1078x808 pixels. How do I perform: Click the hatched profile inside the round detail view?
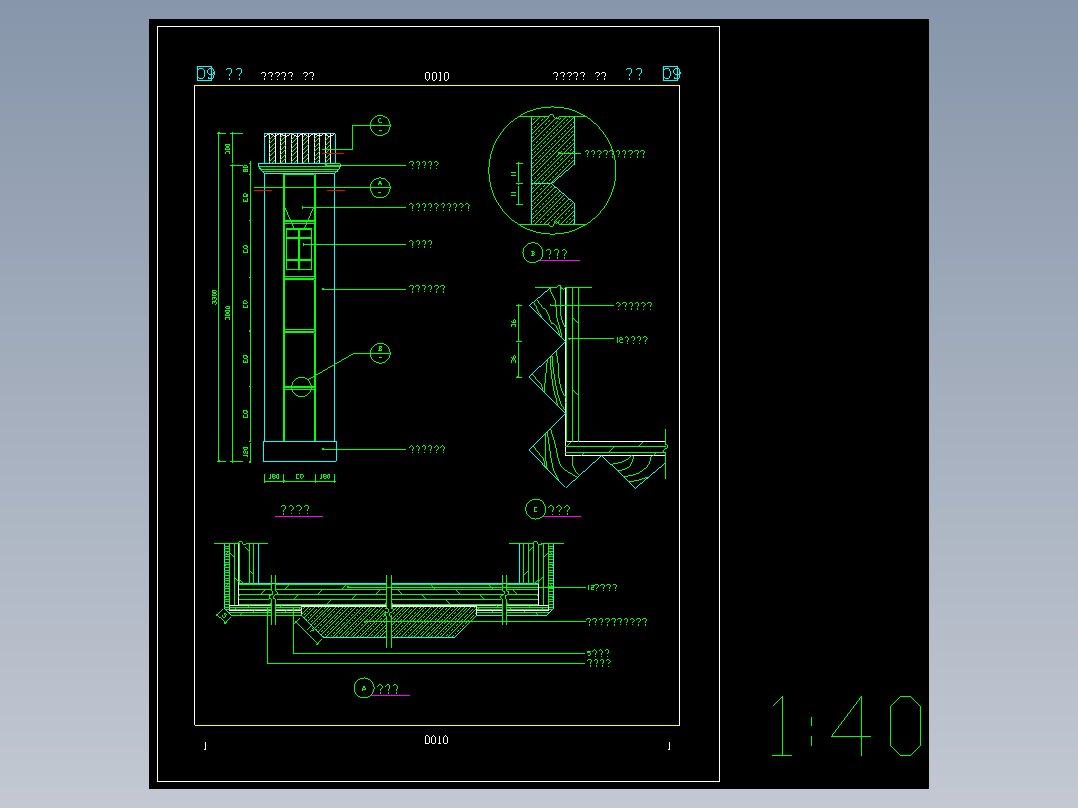pyautogui.click(x=553, y=170)
